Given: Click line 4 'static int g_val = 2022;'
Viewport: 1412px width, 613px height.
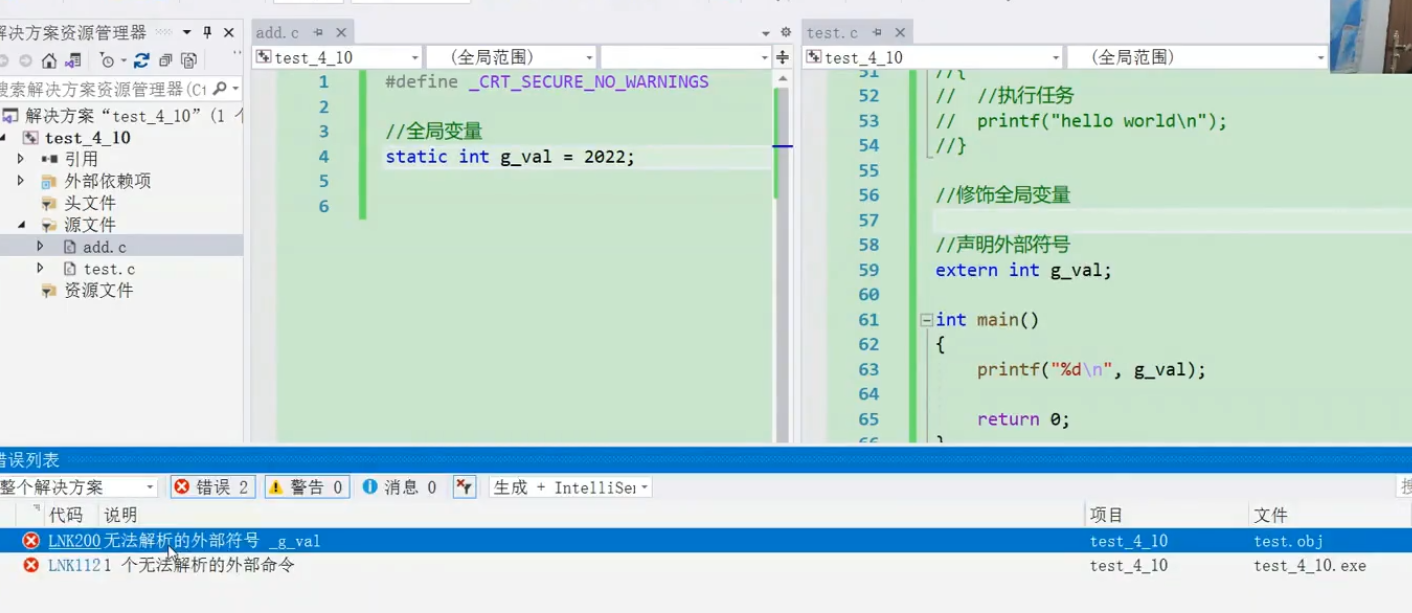Looking at the screenshot, I should 510,156.
